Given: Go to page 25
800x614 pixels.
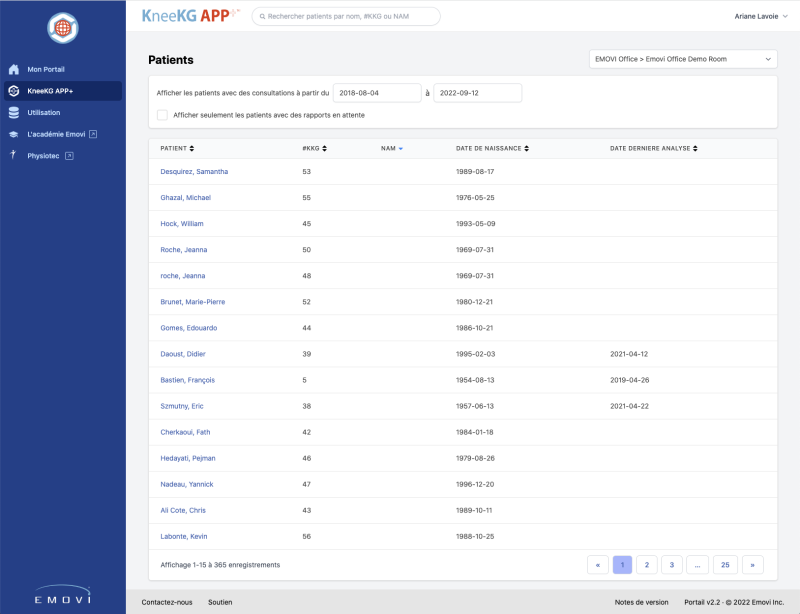Looking at the screenshot, I should [725, 565].
